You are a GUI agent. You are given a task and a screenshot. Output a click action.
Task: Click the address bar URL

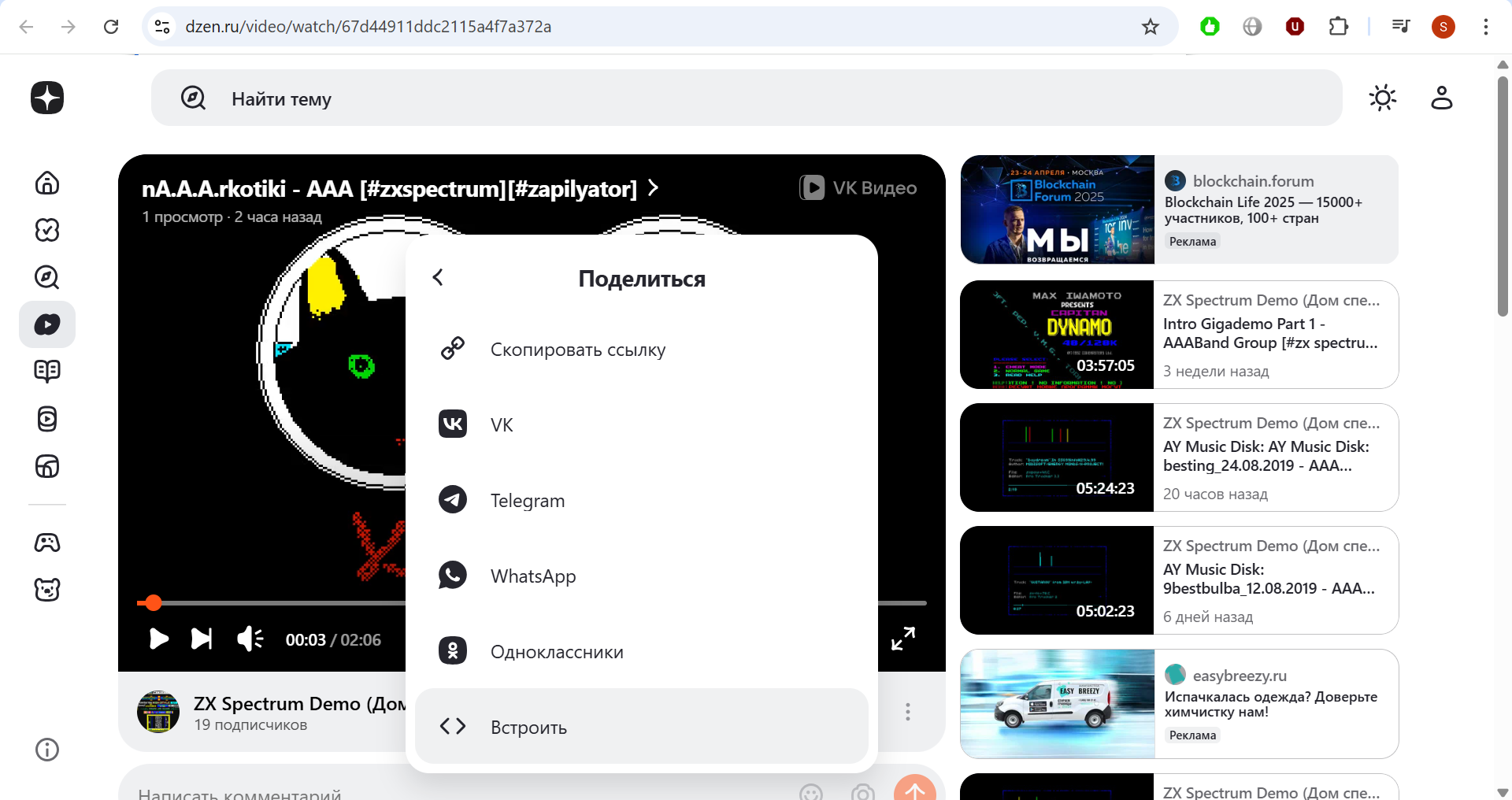pyautogui.click(x=369, y=27)
